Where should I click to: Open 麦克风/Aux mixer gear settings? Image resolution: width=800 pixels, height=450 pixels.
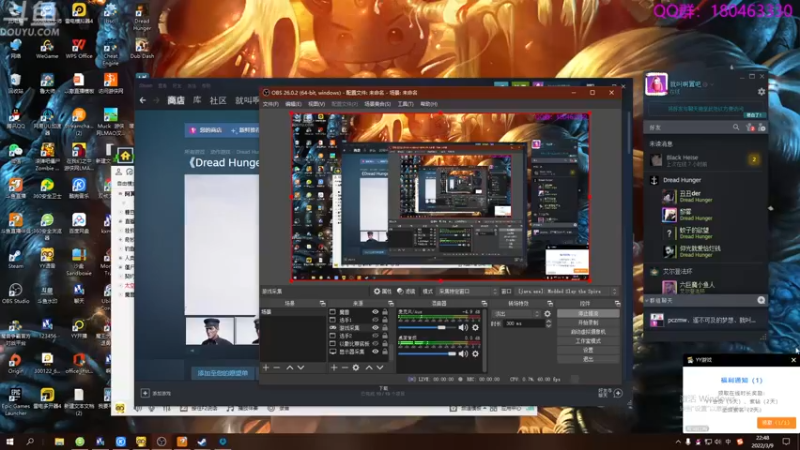475,328
